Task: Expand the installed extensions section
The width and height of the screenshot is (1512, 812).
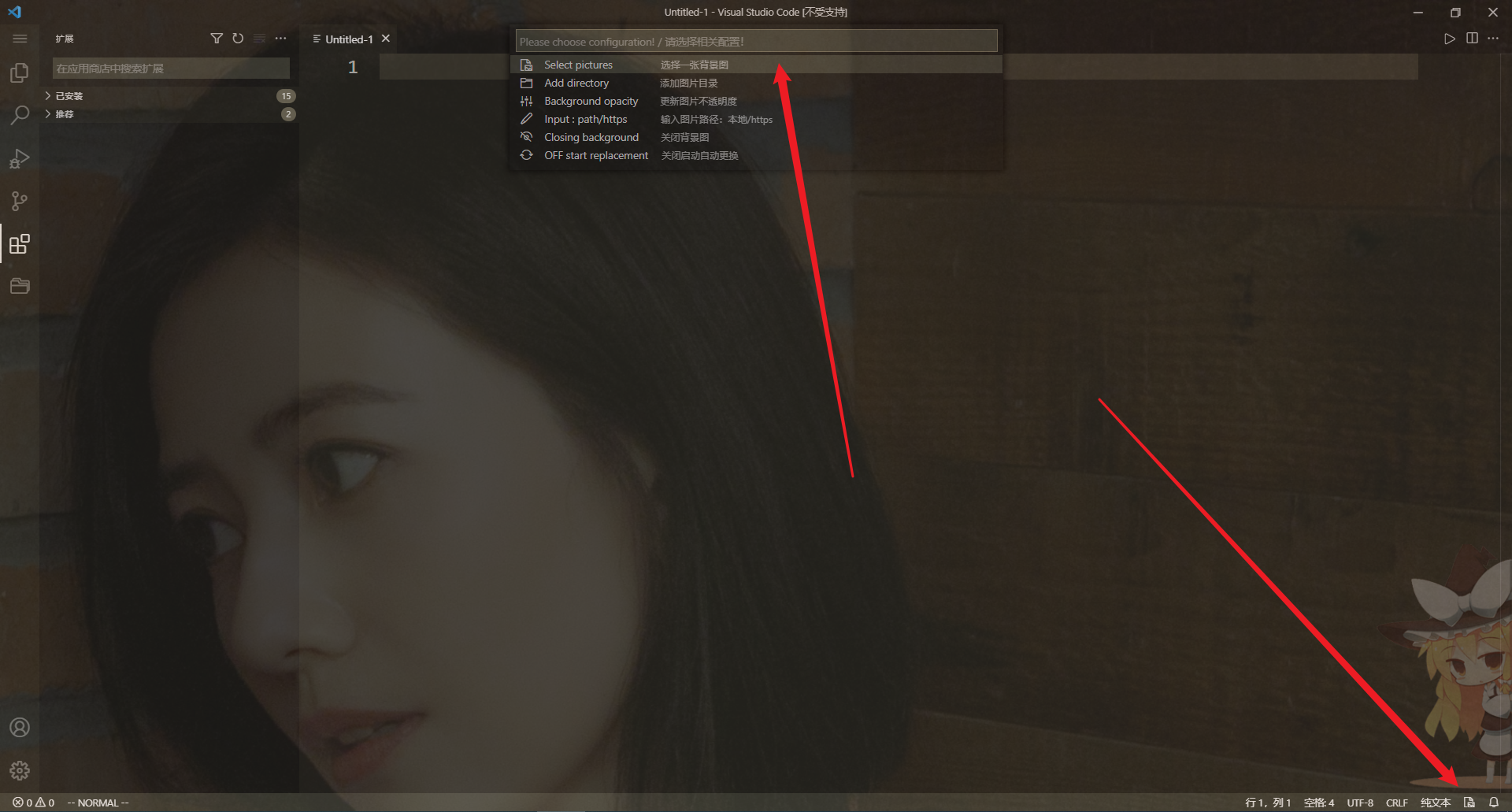Action: coord(169,96)
